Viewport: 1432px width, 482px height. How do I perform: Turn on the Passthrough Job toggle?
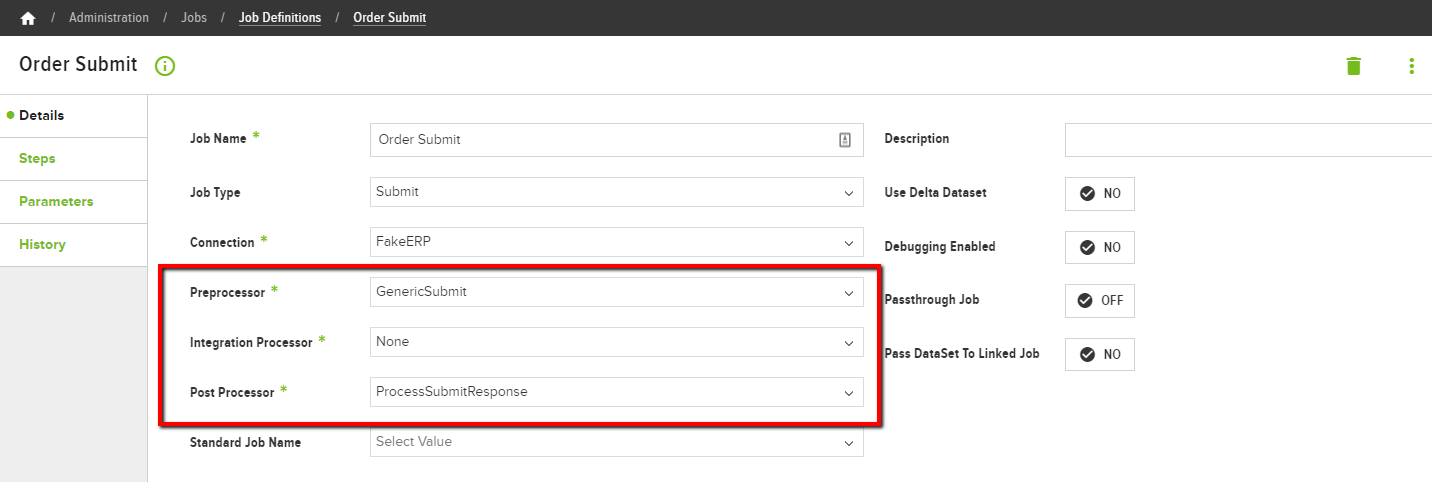(x=1100, y=300)
